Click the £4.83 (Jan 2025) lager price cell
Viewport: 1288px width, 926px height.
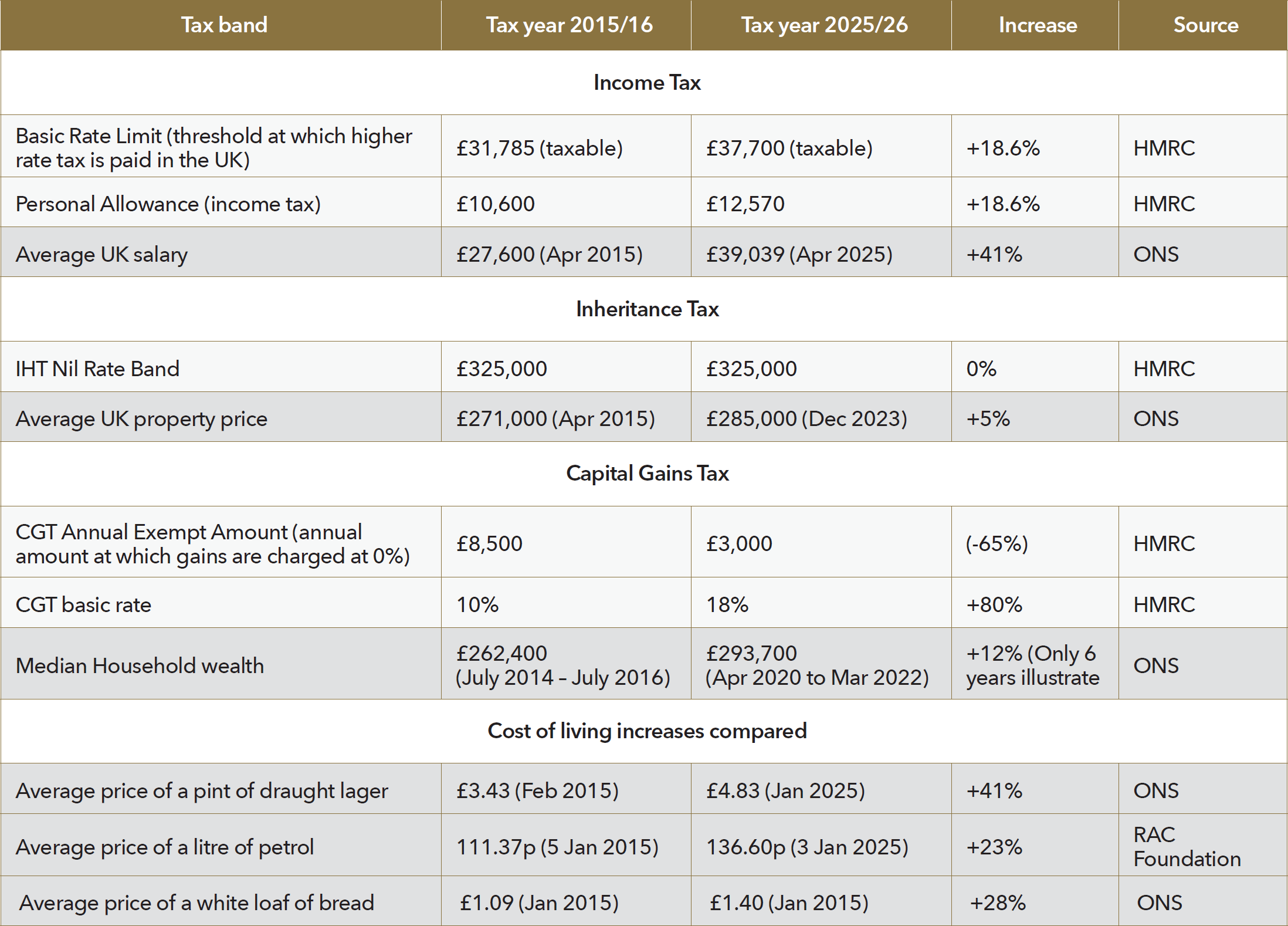pyautogui.click(x=785, y=791)
